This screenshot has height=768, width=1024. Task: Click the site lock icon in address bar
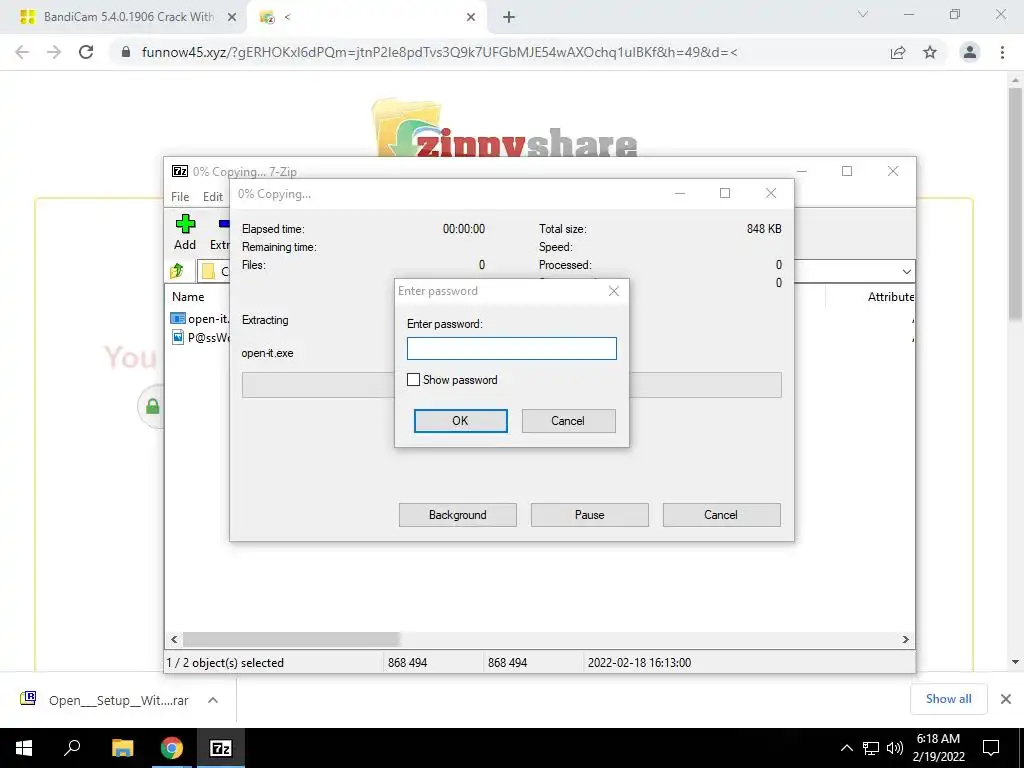click(x=126, y=52)
